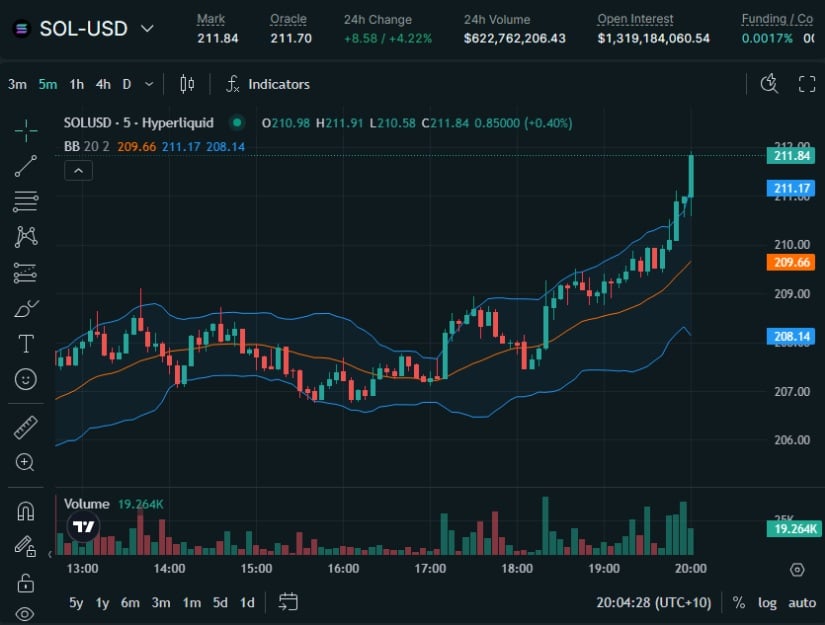Click the orange BB basis label 209.66
Screen dimensions: 825x625
791,262
